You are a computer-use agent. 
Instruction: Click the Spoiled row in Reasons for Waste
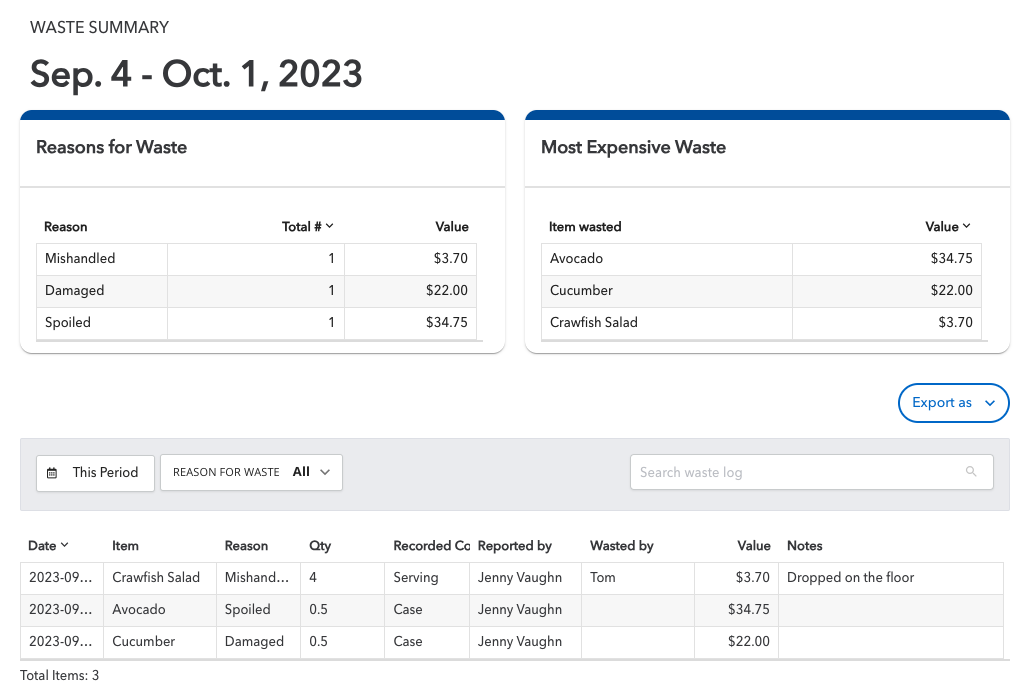(101, 322)
